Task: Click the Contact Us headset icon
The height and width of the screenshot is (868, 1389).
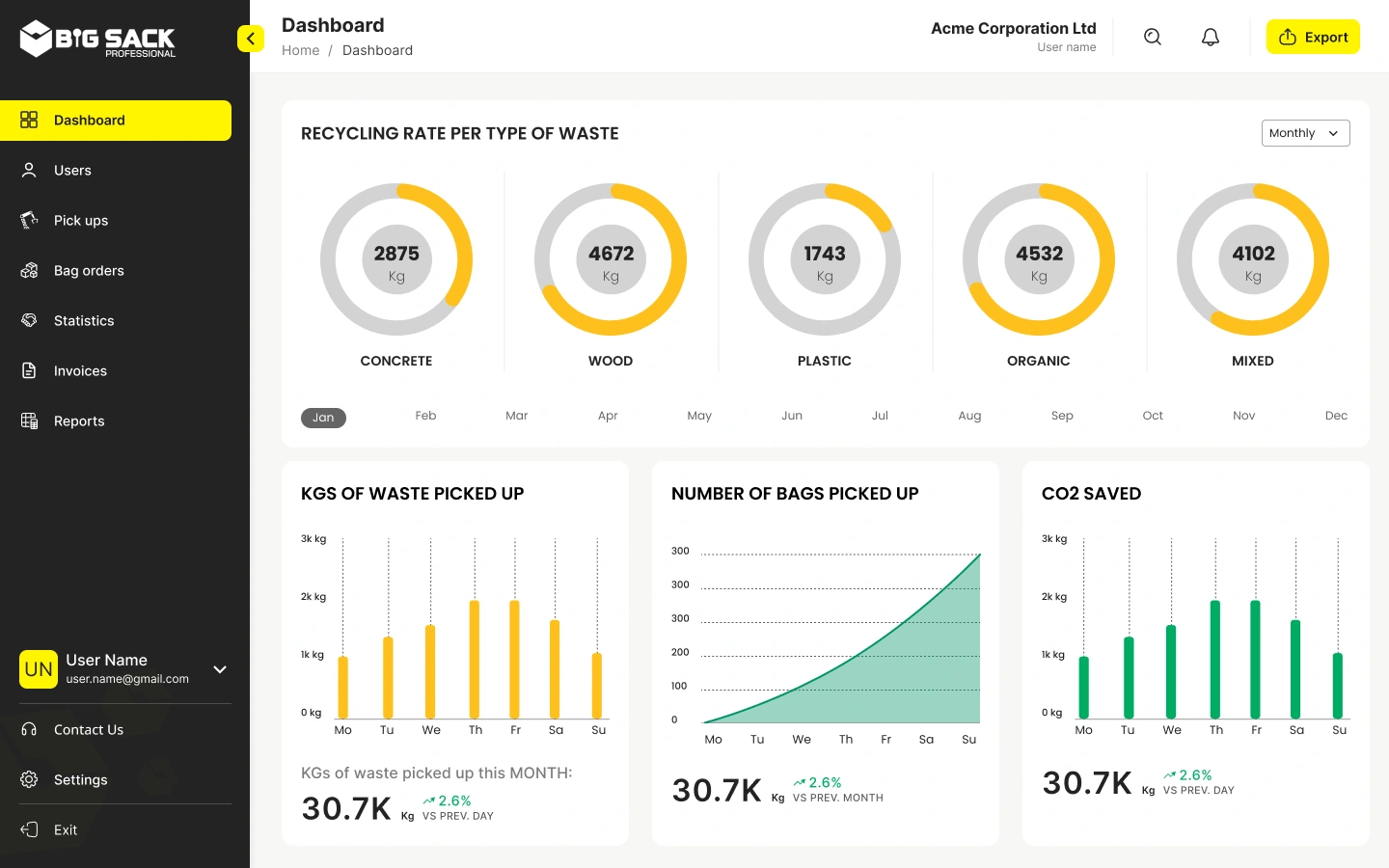Action: click(29, 729)
